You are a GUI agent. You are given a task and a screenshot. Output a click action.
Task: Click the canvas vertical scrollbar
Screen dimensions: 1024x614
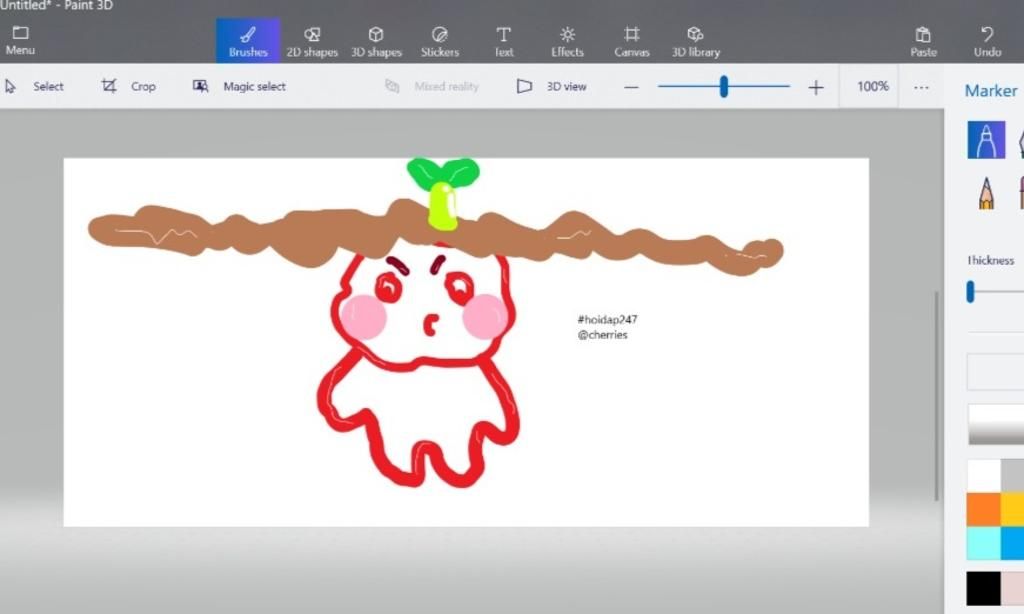936,396
